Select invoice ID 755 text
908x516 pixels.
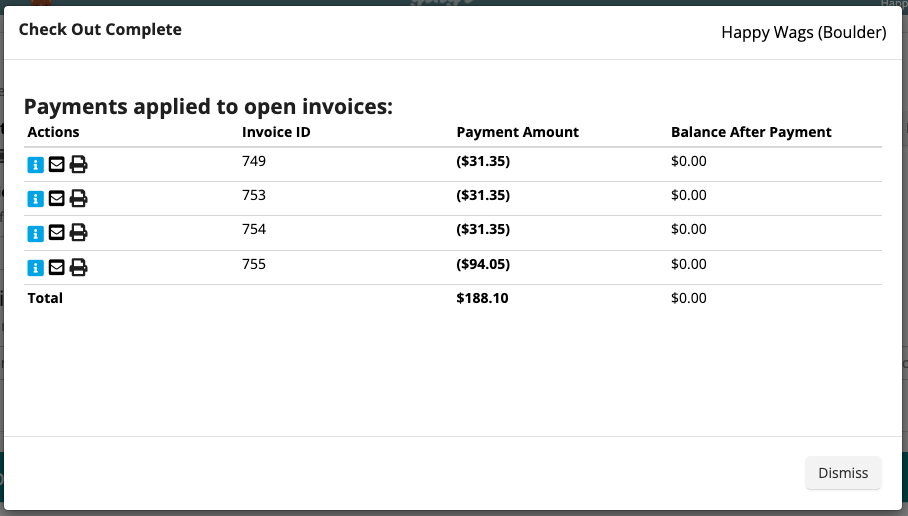point(254,264)
